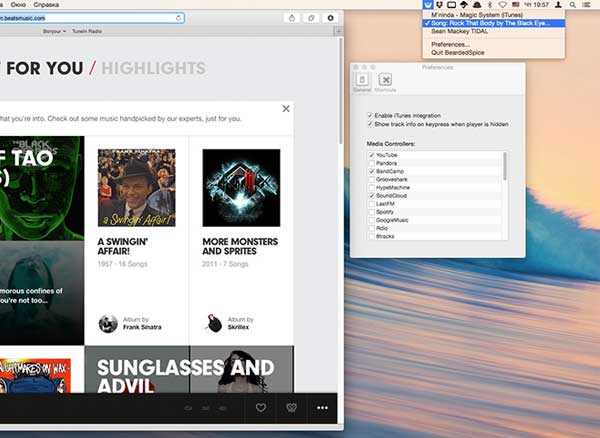Select Song: Rock That Body menu item
The image size is (600, 438).
click(x=494, y=23)
